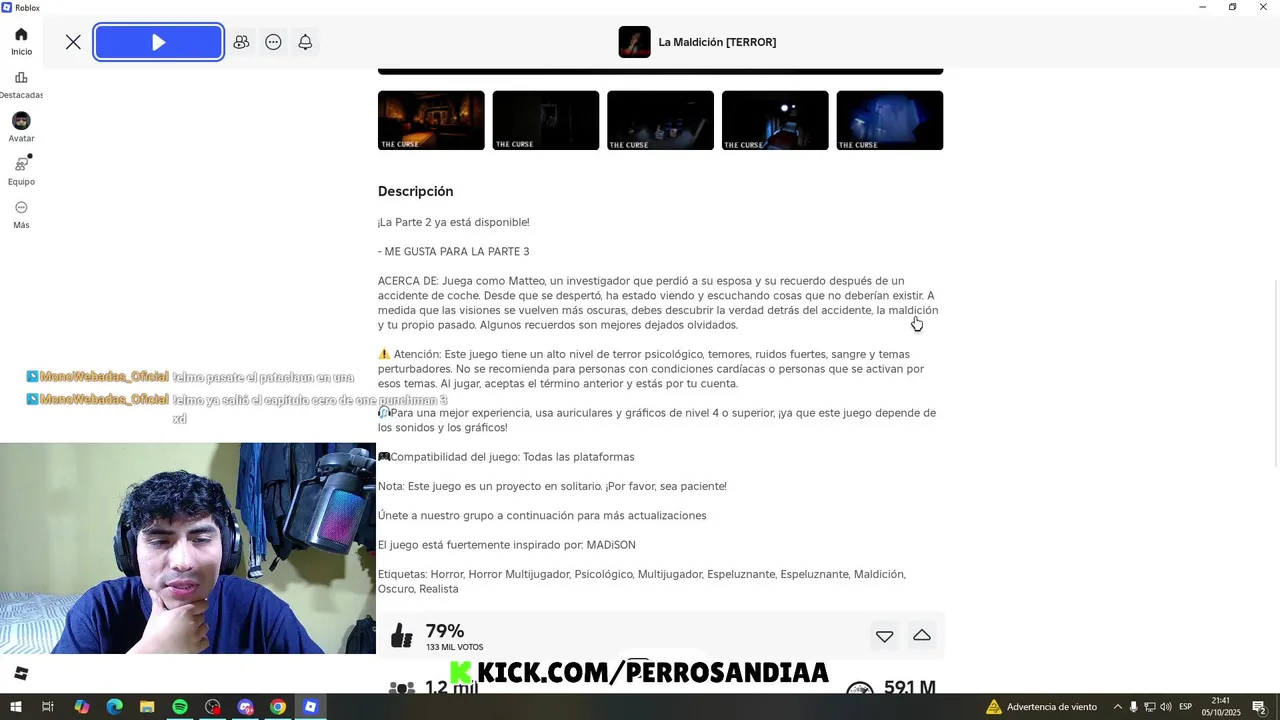Expand the system tray hidden icons chevron
The width and height of the screenshot is (1280, 720).
point(1118,707)
